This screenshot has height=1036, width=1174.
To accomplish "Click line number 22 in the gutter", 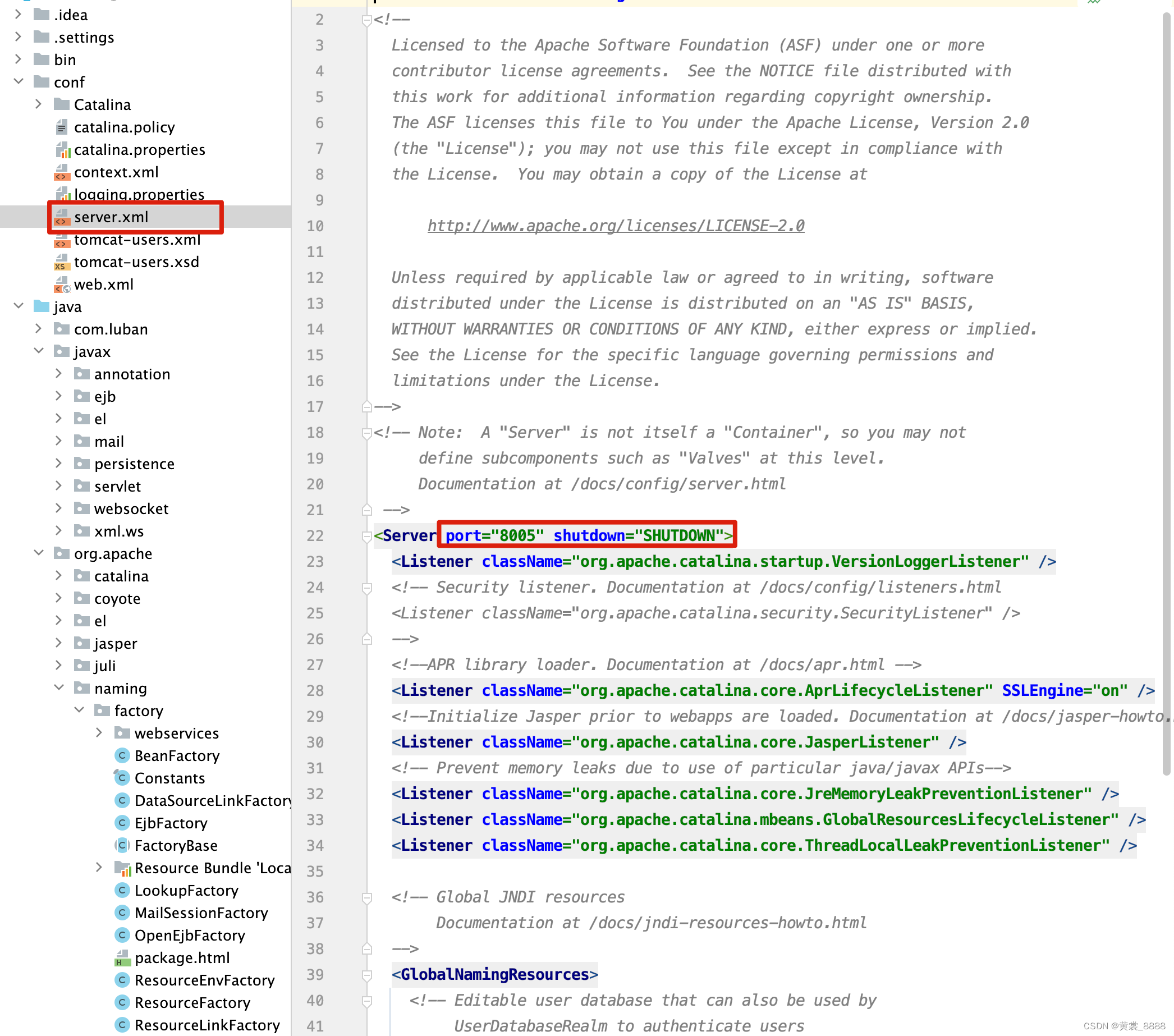I will click(315, 536).
